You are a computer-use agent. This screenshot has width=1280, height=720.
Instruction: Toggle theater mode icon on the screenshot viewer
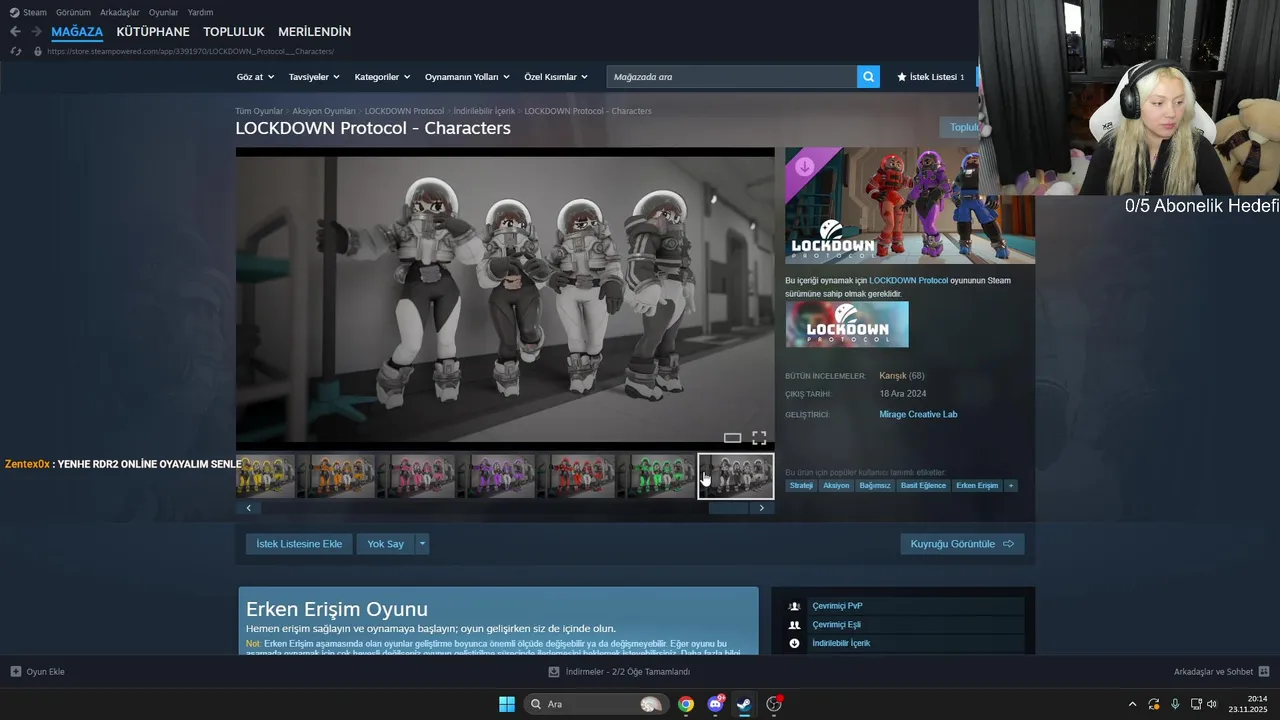(732, 438)
